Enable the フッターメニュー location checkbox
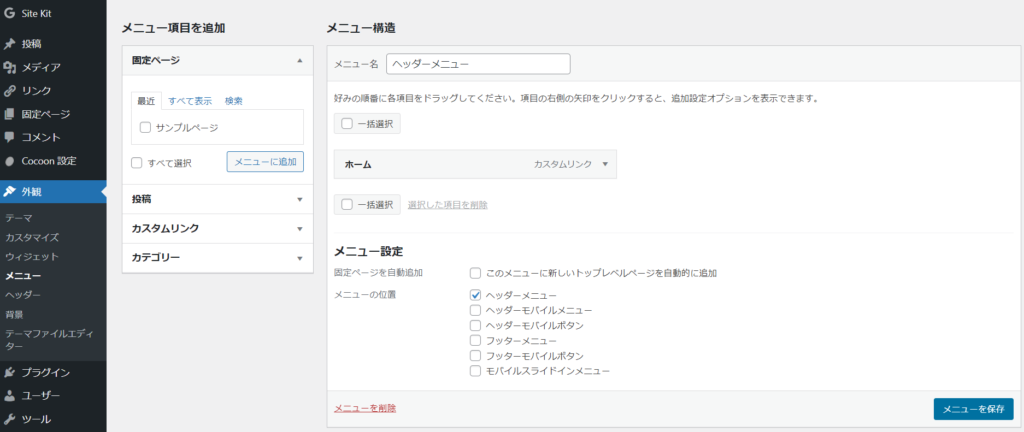This screenshot has height=432, width=1024. (476, 341)
